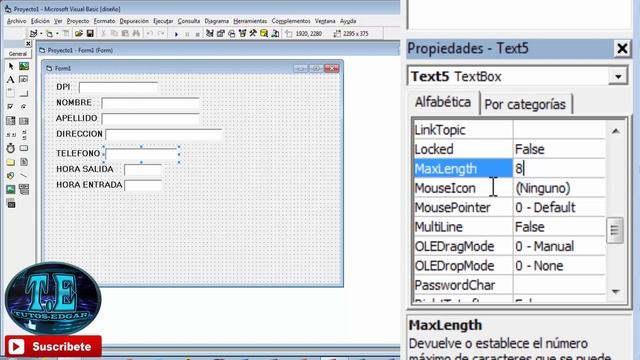The width and height of the screenshot is (640, 360).
Task: Select the TextBox tool in the toolbox
Action: click(24, 80)
